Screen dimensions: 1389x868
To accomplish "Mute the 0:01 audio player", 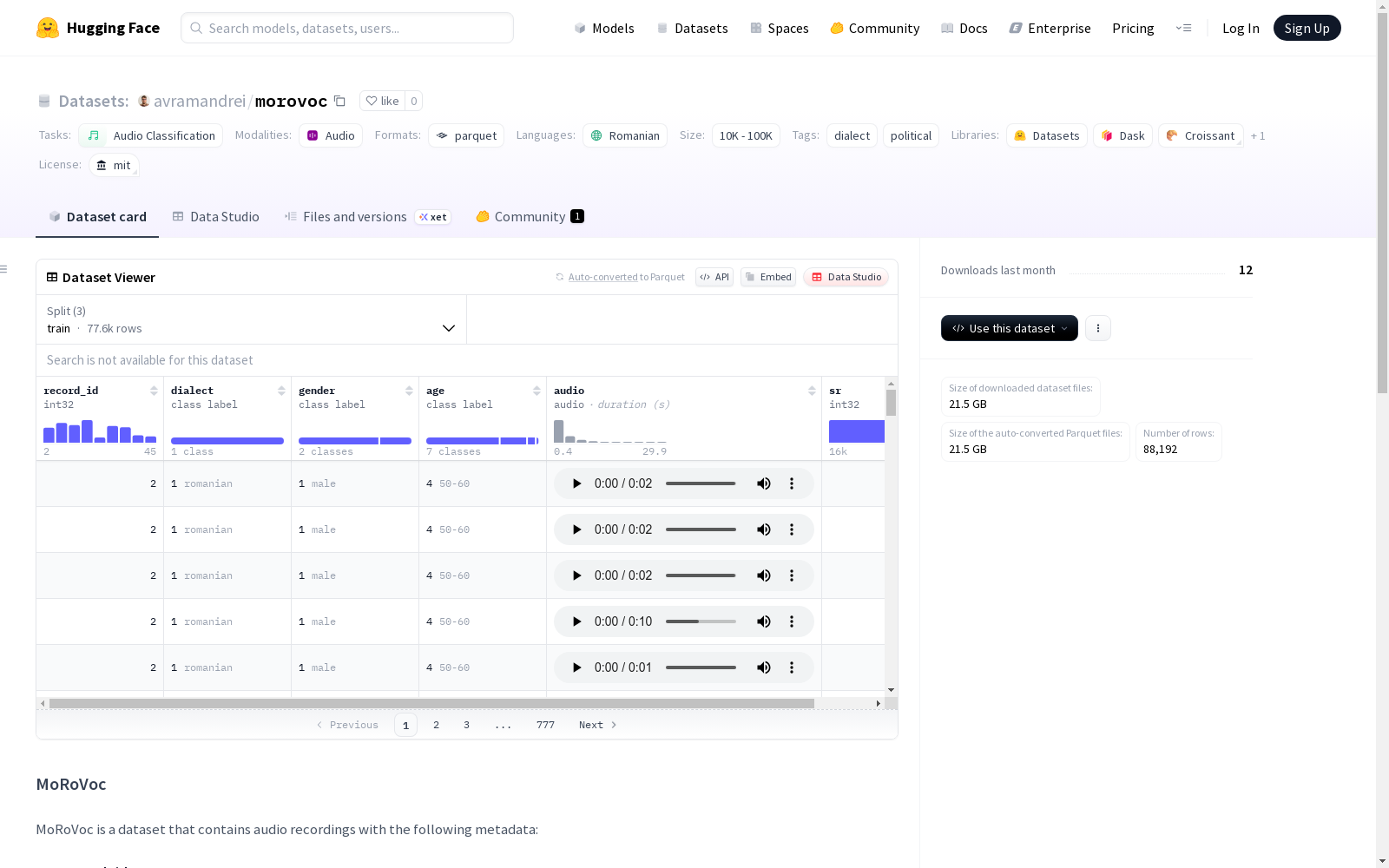I will click(764, 667).
